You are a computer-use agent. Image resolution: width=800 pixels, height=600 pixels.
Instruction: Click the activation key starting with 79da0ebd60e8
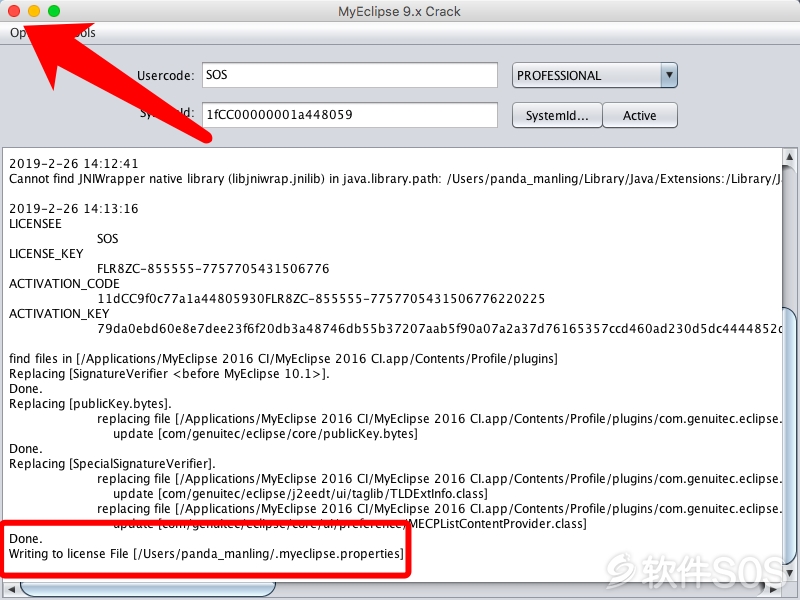tap(439, 329)
